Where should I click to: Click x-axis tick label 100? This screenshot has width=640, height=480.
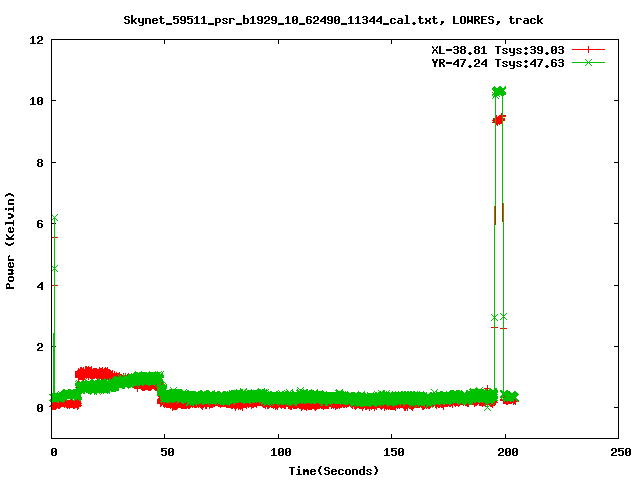pyautogui.click(x=280, y=452)
